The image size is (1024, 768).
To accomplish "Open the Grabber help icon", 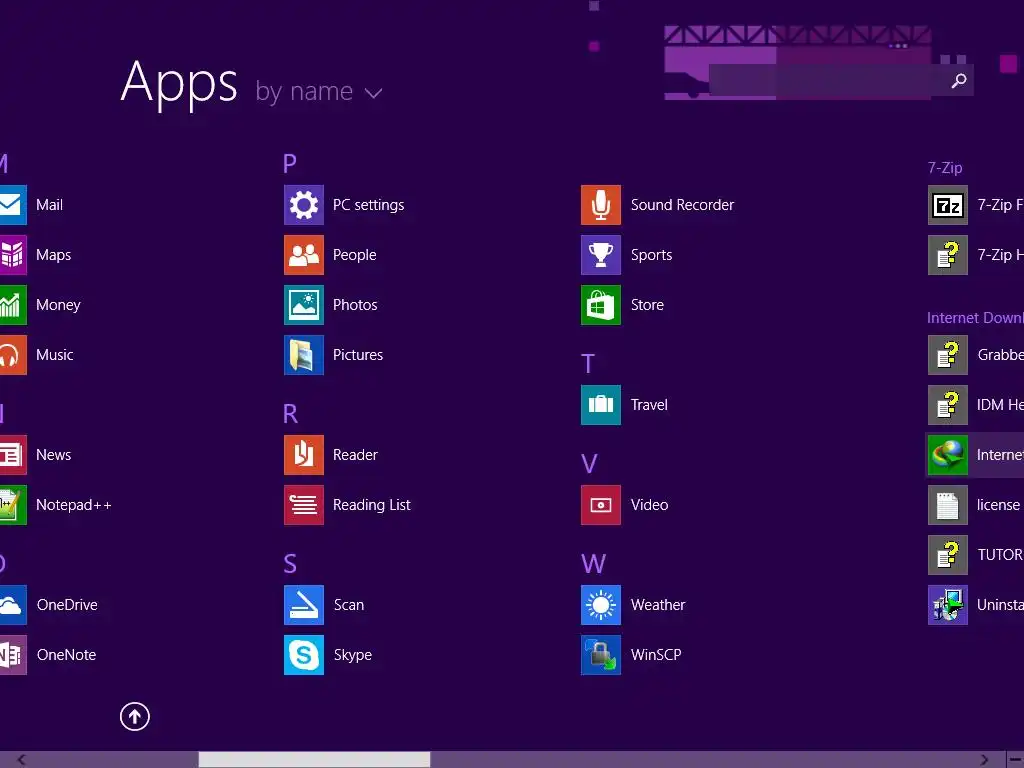I will coord(948,355).
